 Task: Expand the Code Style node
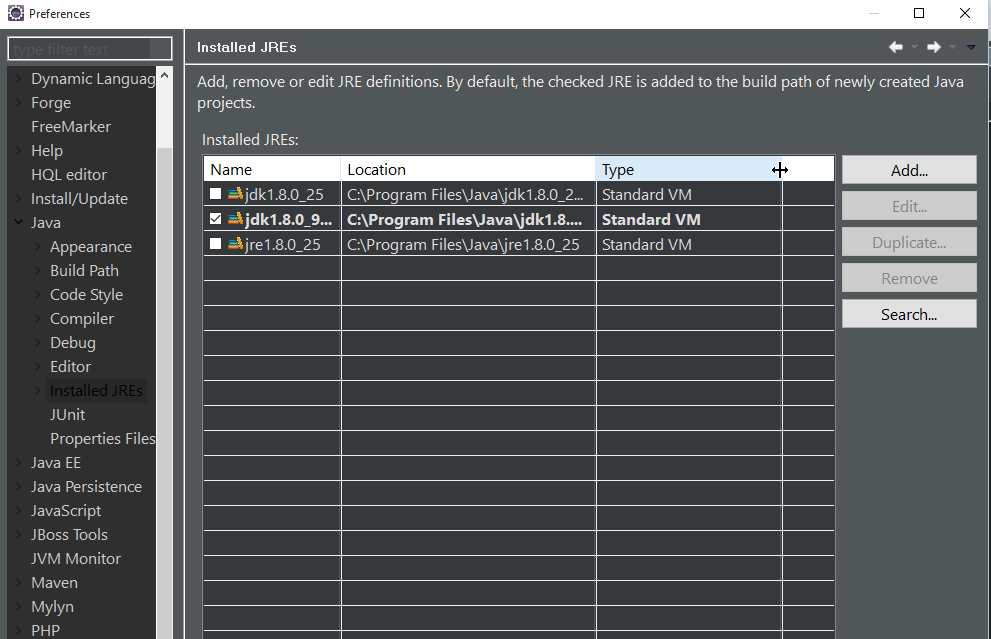point(37,295)
